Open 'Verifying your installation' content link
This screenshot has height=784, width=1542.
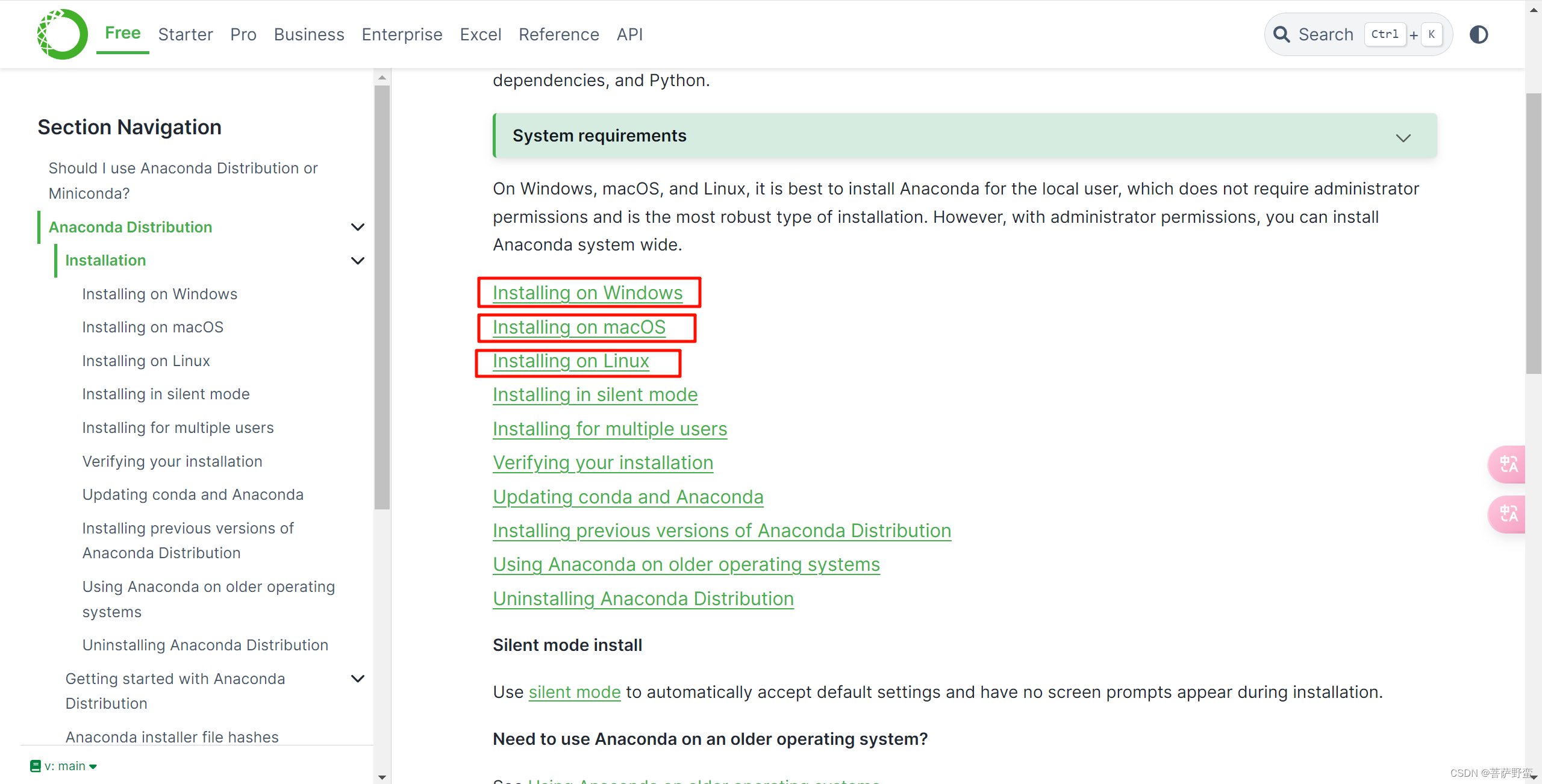point(603,462)
